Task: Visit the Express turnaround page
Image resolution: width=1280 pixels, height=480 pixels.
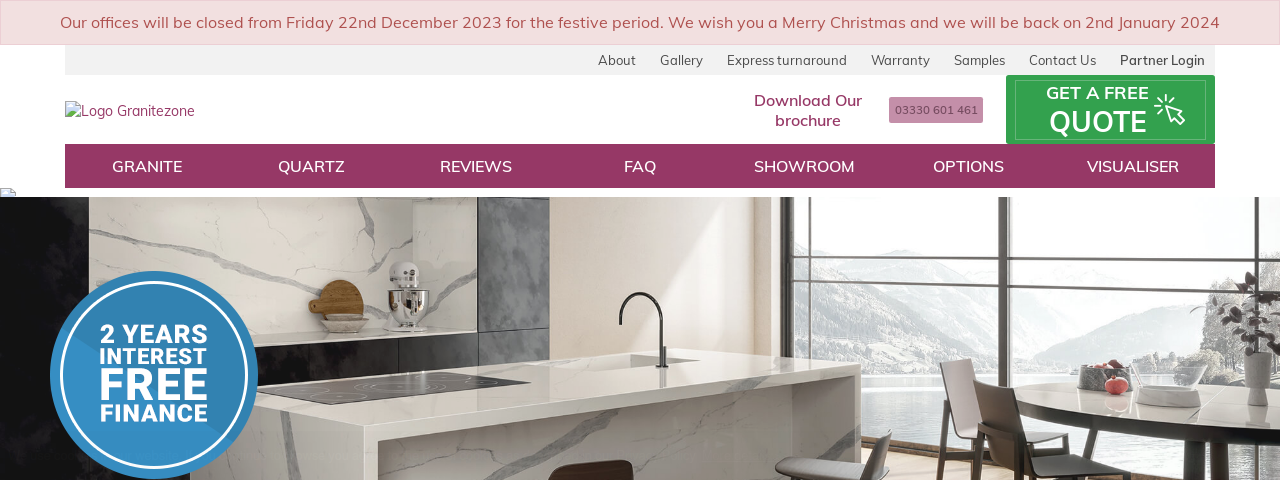Action: (787, 60)
